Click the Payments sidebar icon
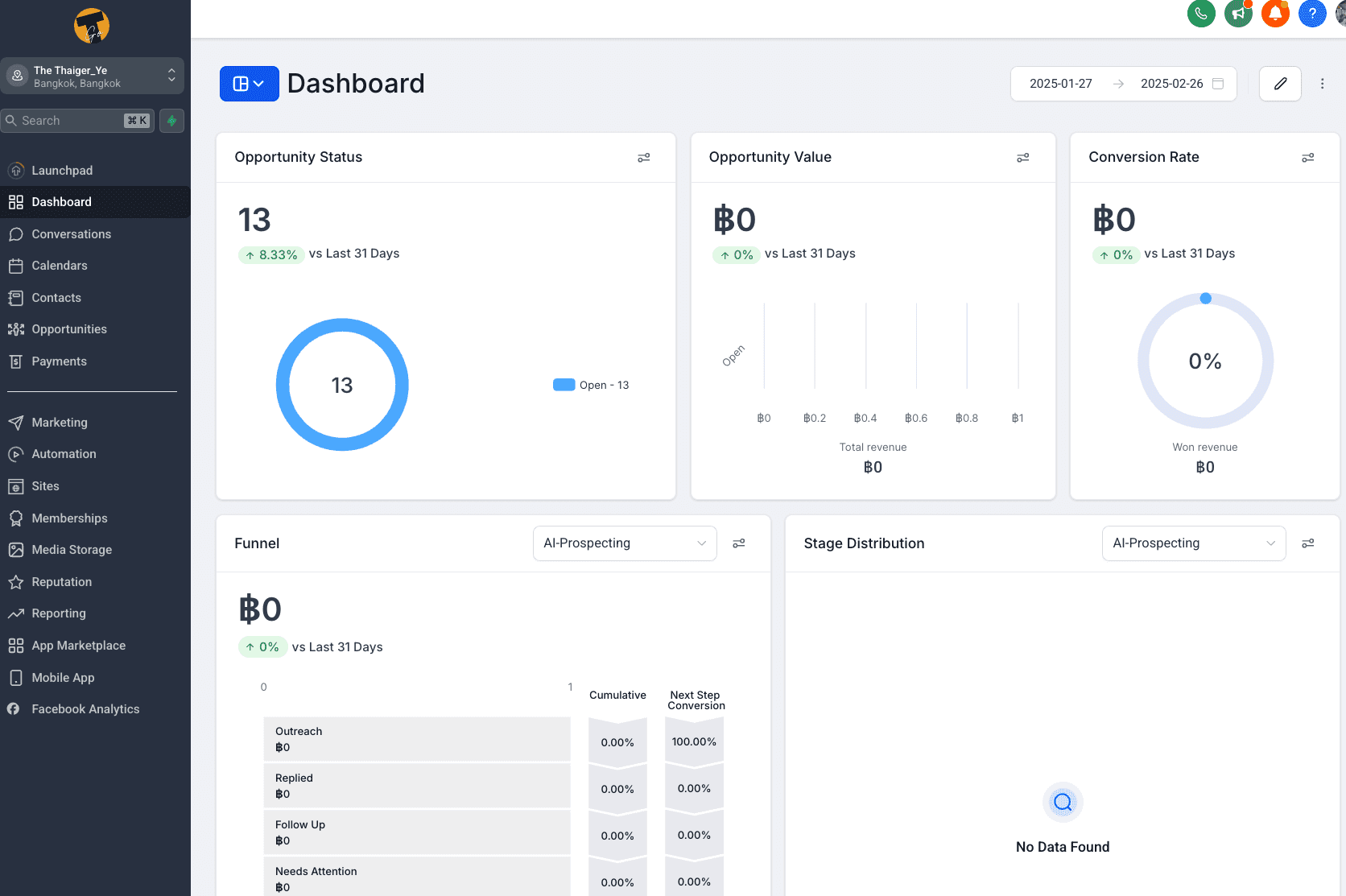 click(x=16, y=361)
